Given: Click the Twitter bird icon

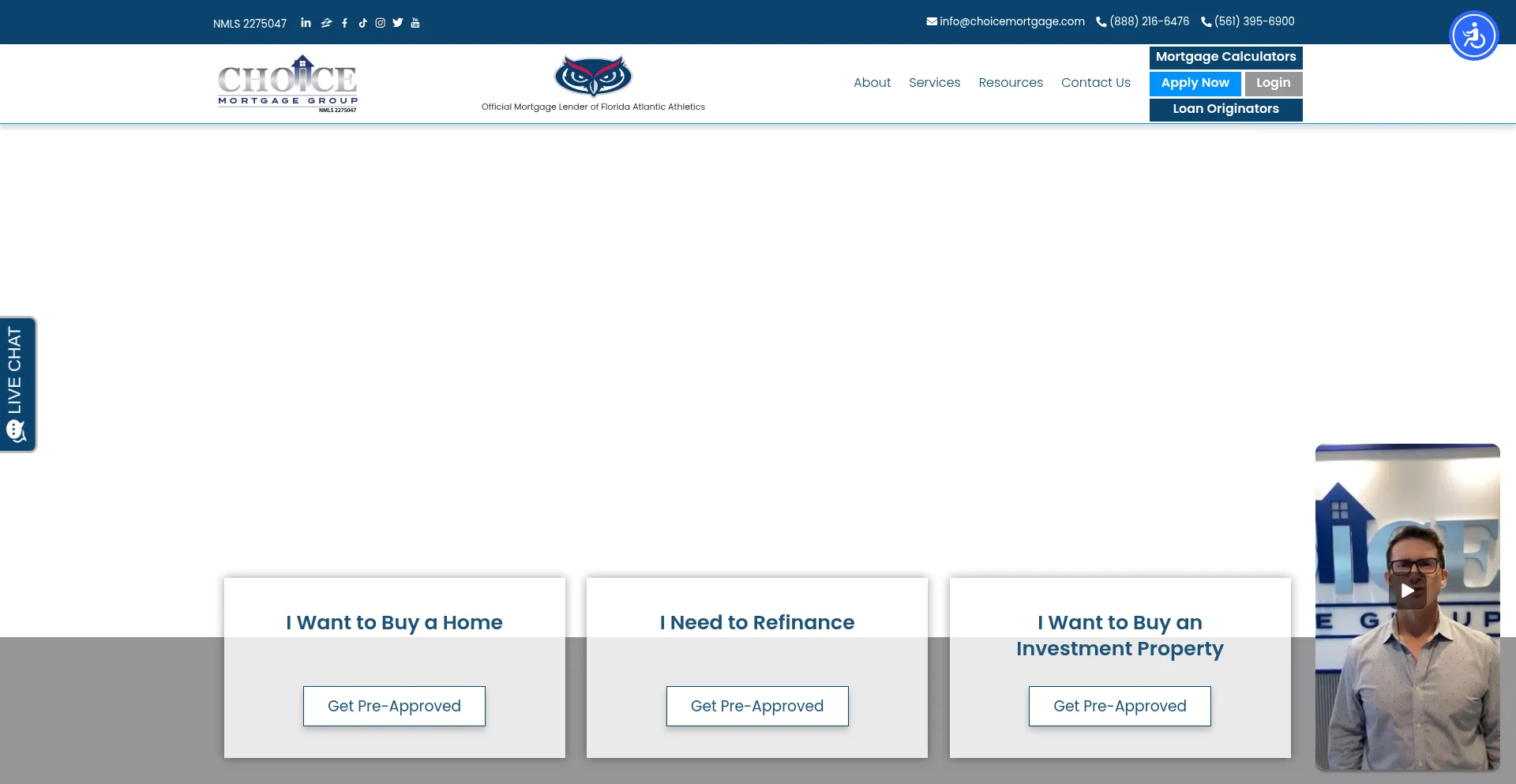Looking at the screenshot, I should click(397, 23).
